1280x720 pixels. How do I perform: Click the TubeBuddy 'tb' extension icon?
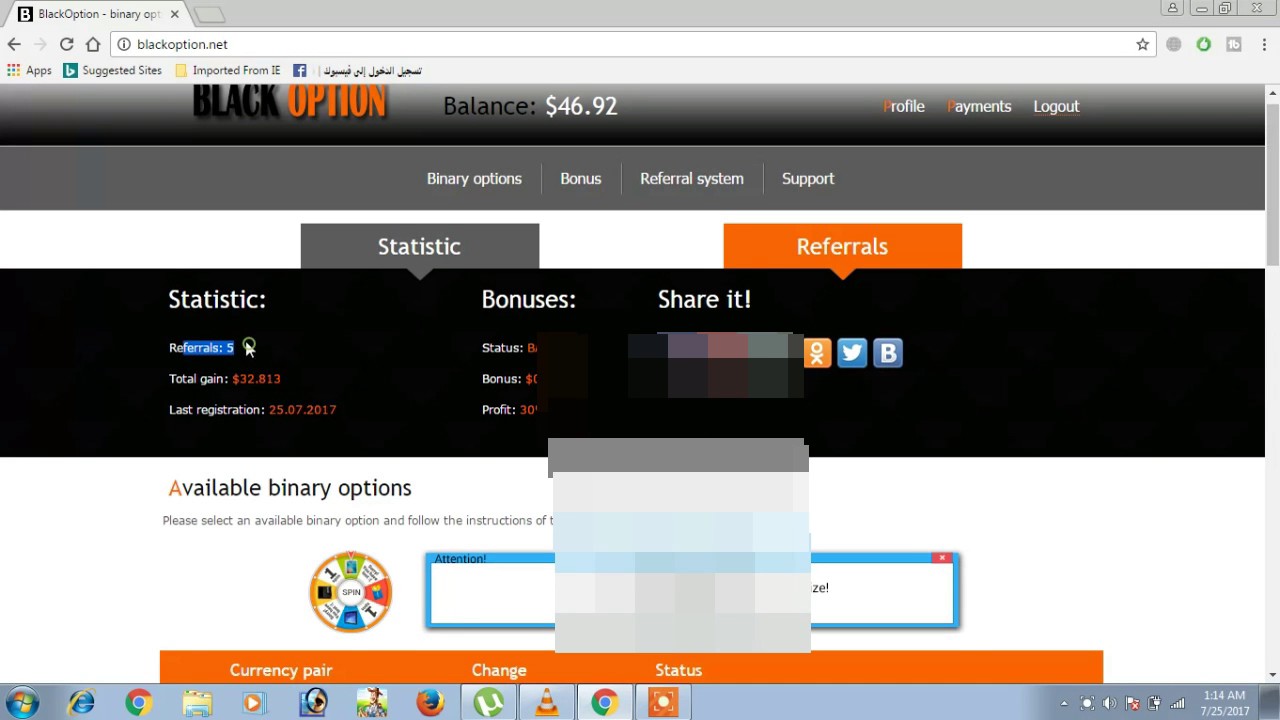pyautogui.click(x=1234, y=44)
